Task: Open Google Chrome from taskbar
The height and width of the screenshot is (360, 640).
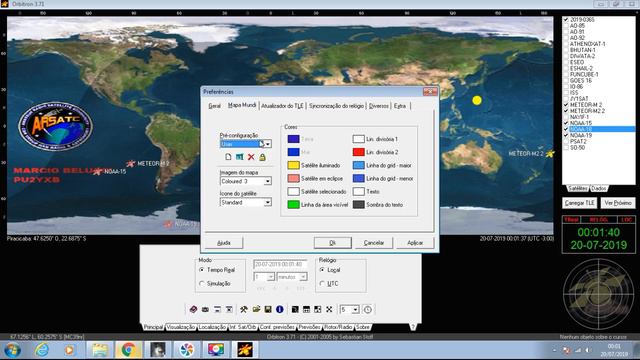Action: click(x=129, y=350)
